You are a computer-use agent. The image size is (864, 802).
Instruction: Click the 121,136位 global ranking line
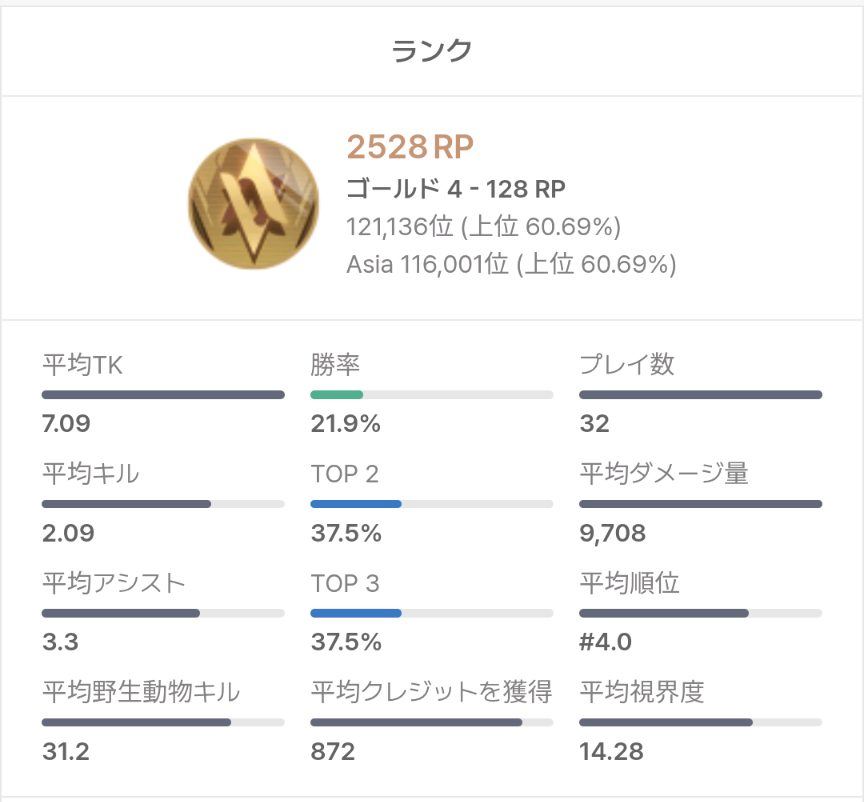pyautogui.click(x=484, y=227)
